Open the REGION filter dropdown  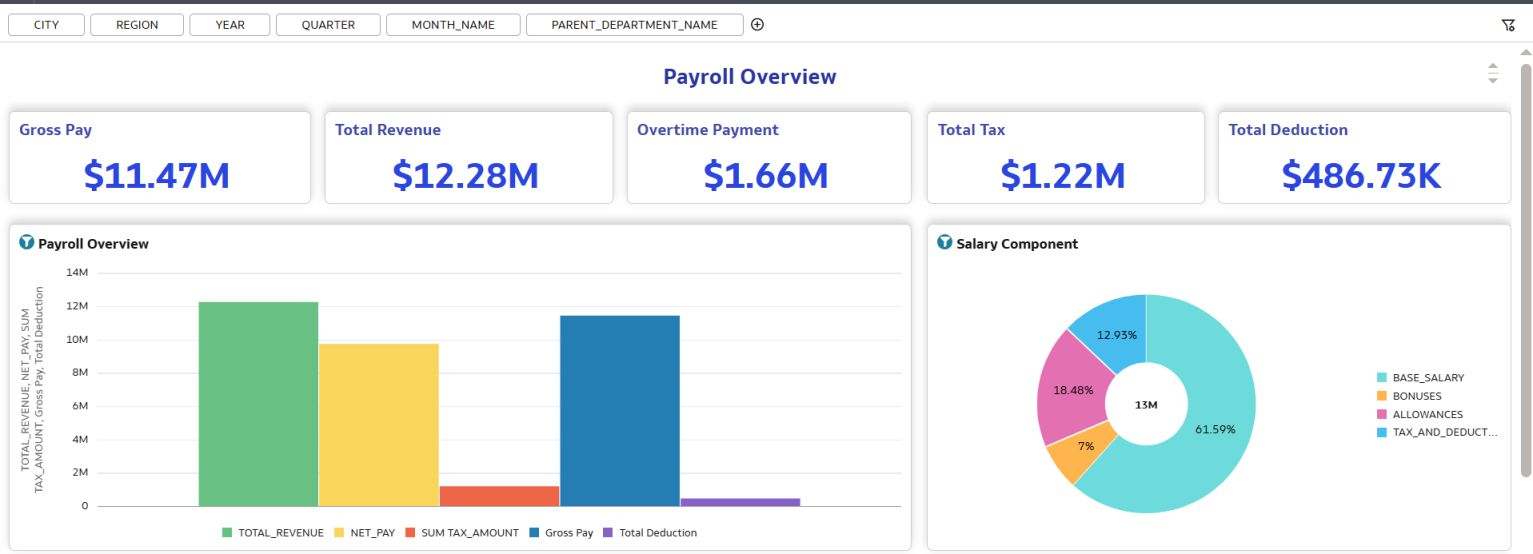pos(137,25)
